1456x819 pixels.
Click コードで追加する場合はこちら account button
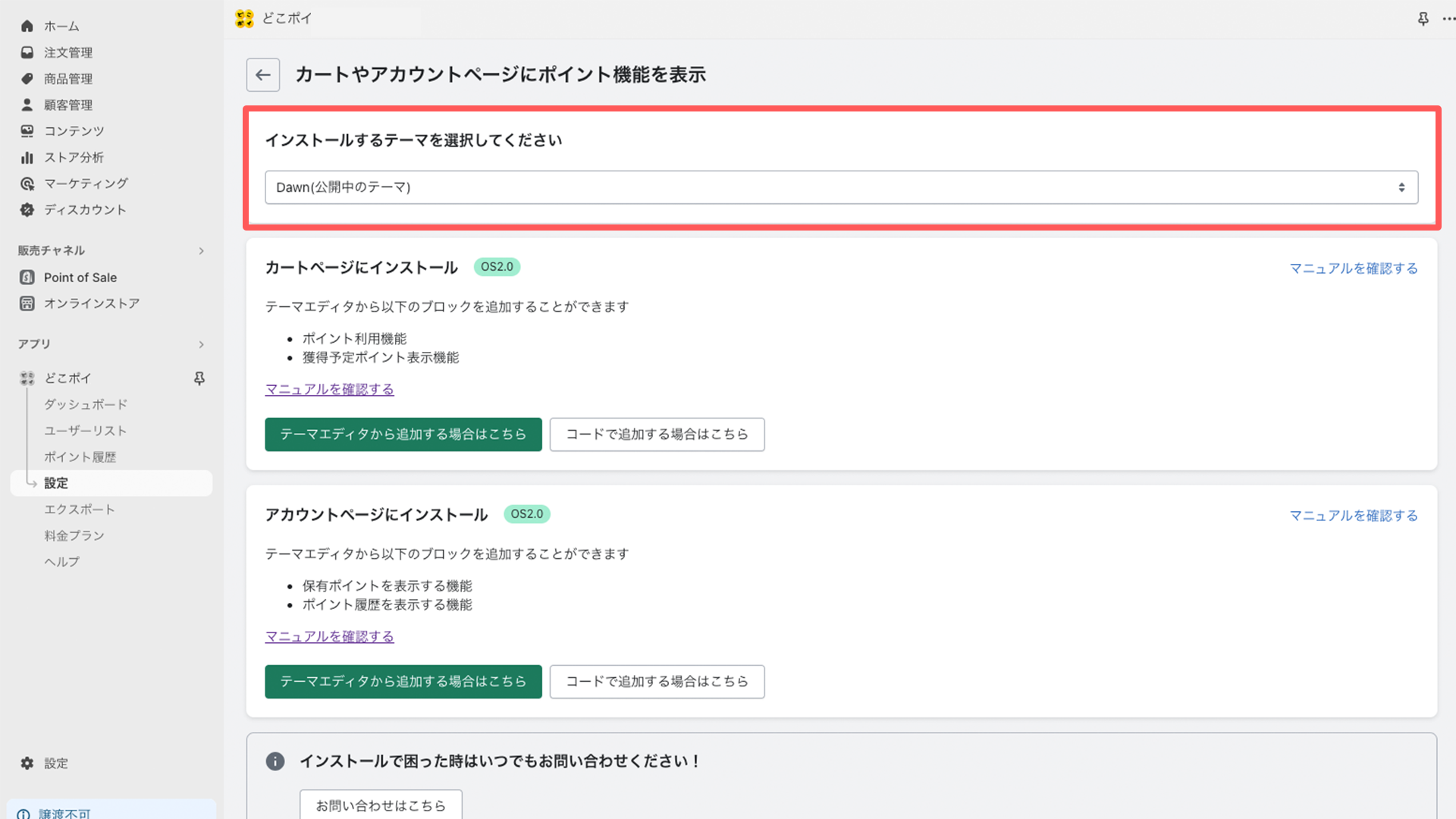pos(657,681)
